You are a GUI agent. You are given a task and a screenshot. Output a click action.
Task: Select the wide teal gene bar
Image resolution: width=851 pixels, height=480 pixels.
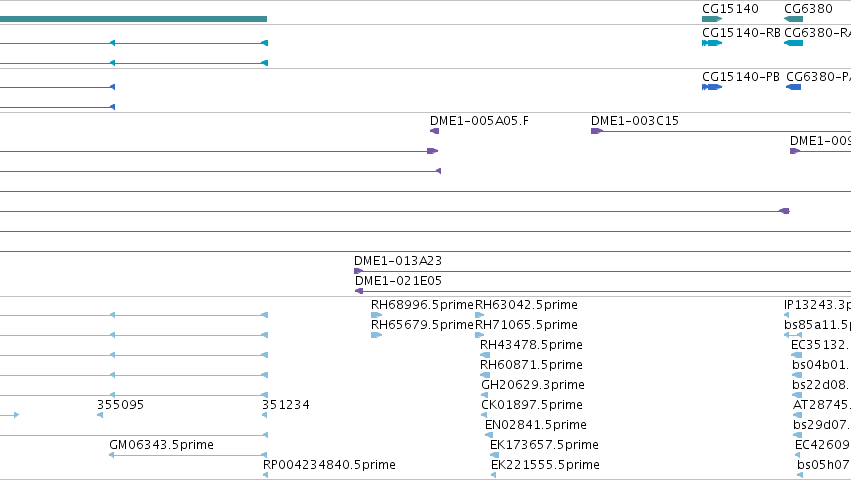point(134,19)
